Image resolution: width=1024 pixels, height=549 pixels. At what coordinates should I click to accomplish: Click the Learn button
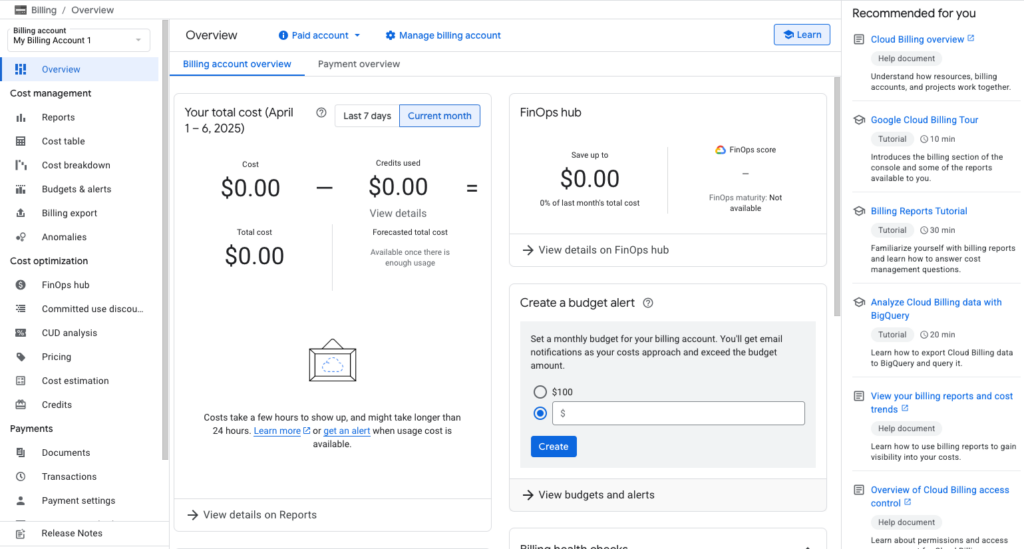click(802, 35)
